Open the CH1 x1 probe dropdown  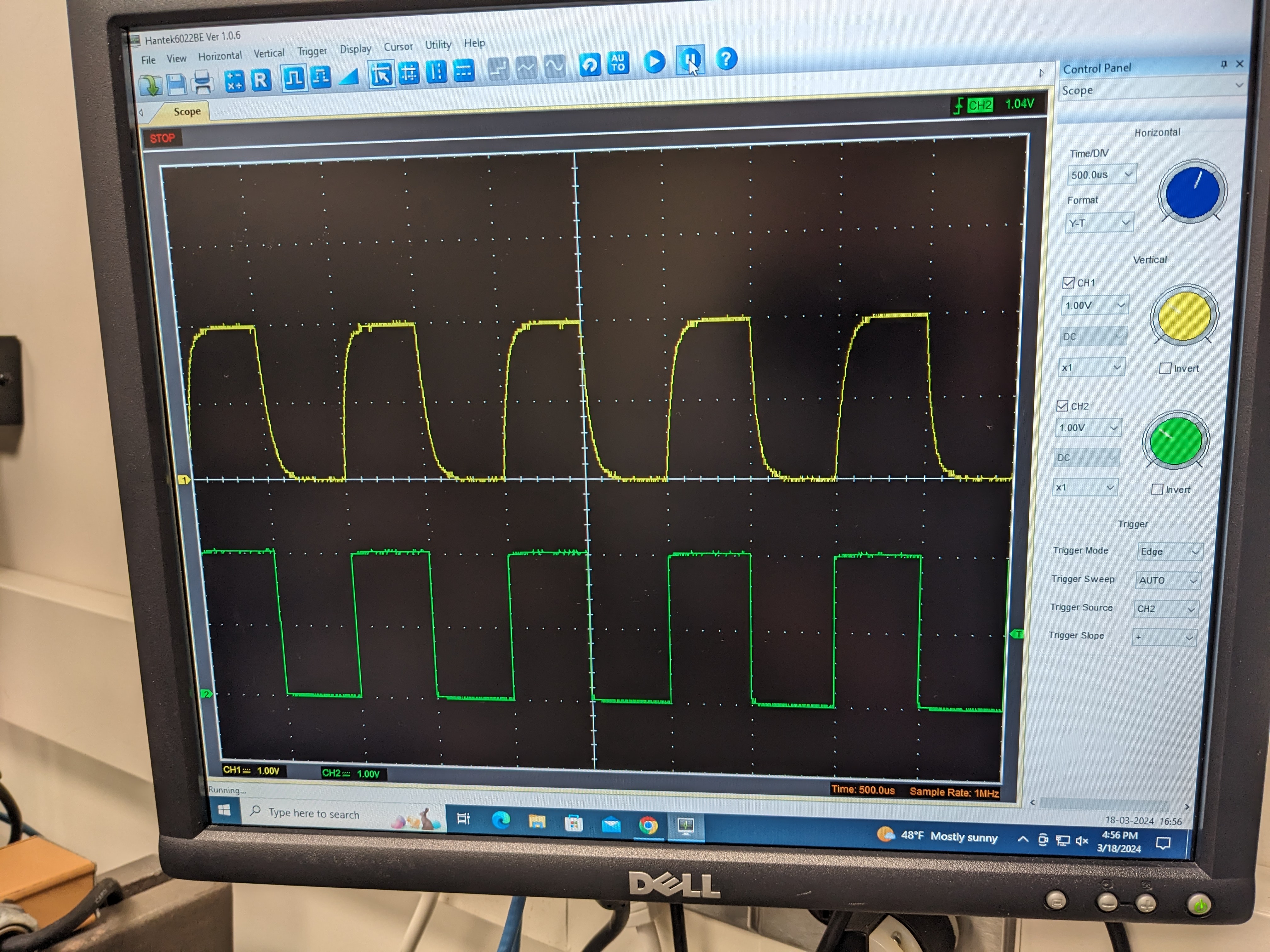[1091, 367]
